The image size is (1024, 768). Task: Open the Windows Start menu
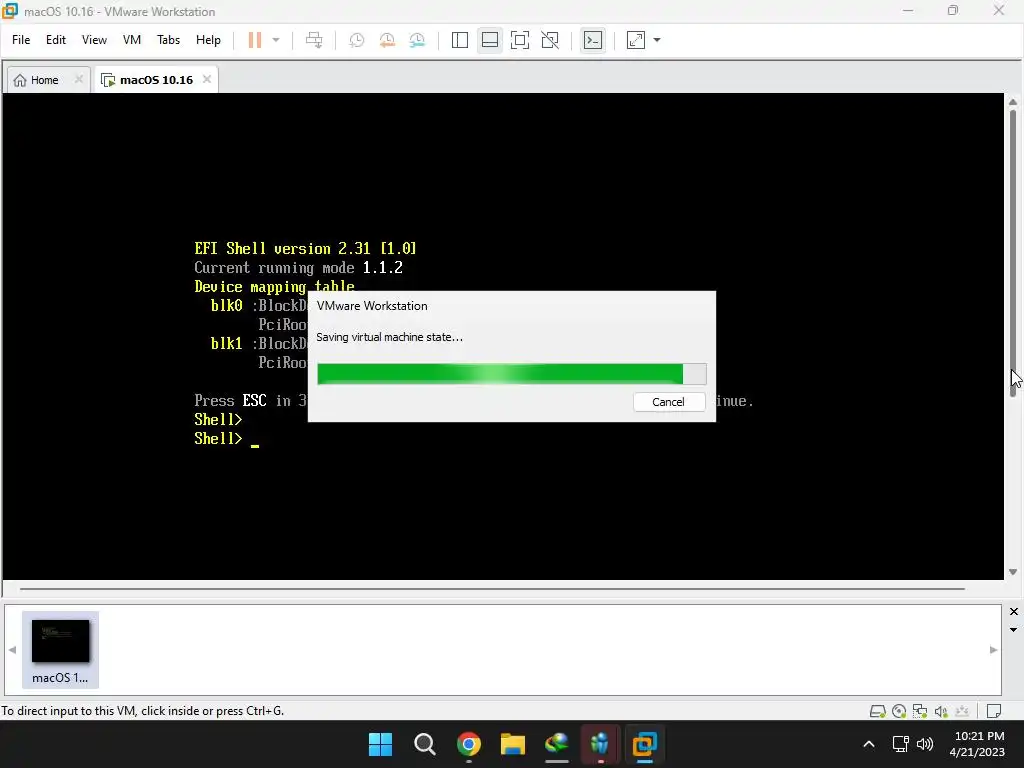point(380,744)
